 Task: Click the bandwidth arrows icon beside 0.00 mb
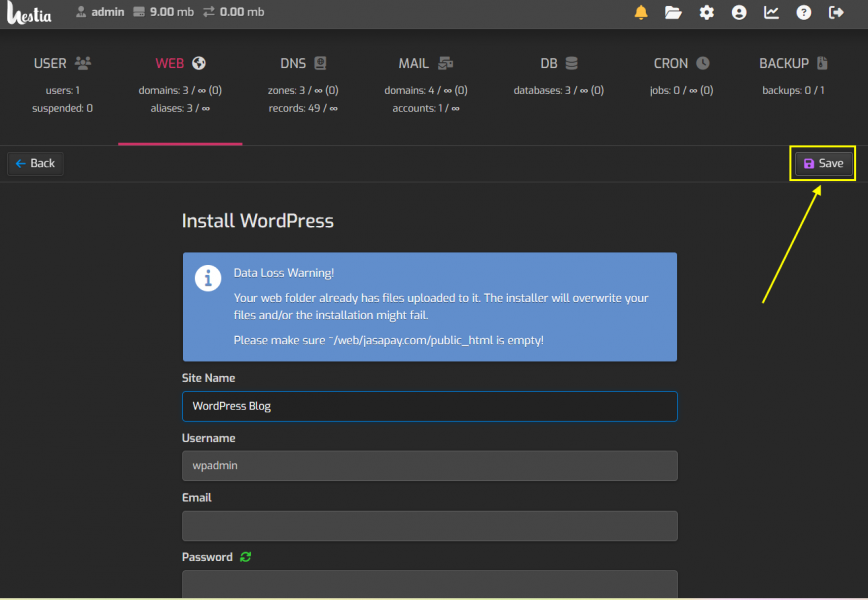(209, 12)
